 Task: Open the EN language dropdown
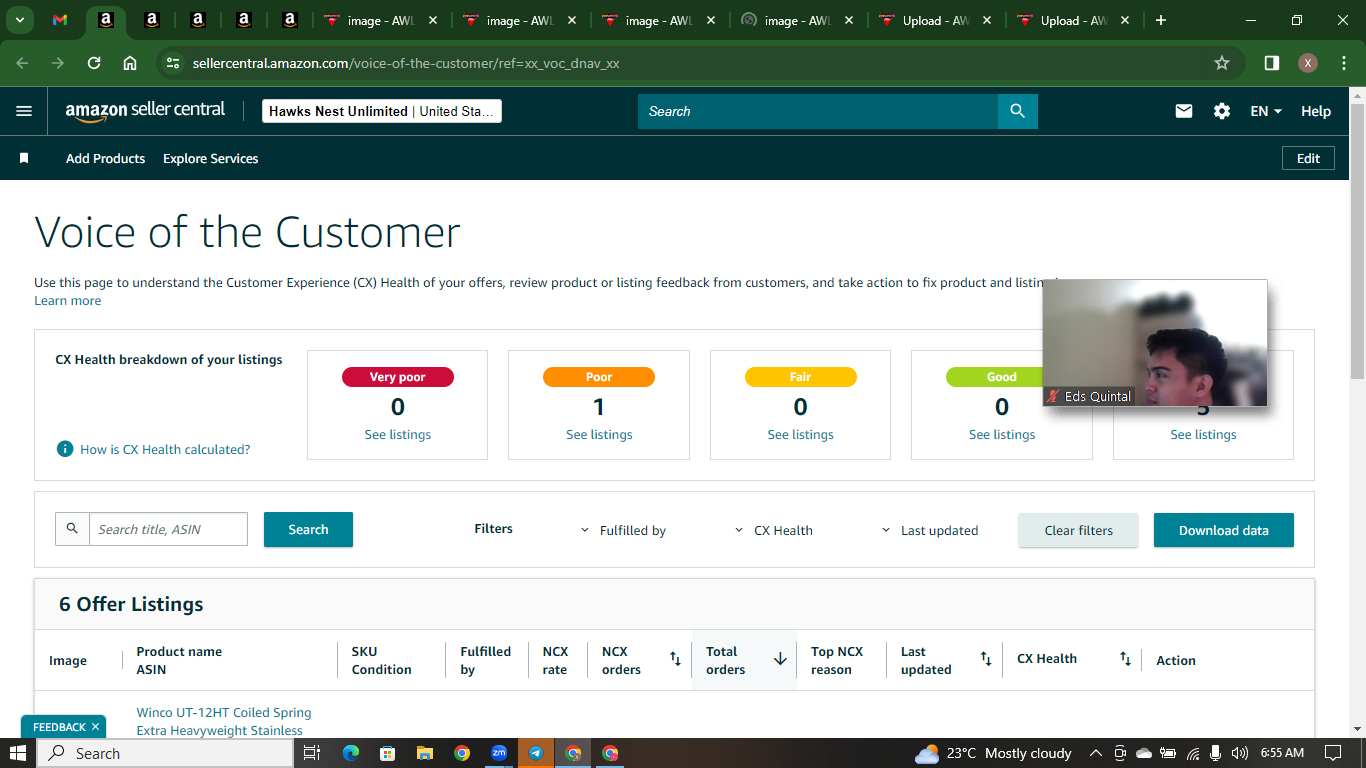coord(1266,111)
